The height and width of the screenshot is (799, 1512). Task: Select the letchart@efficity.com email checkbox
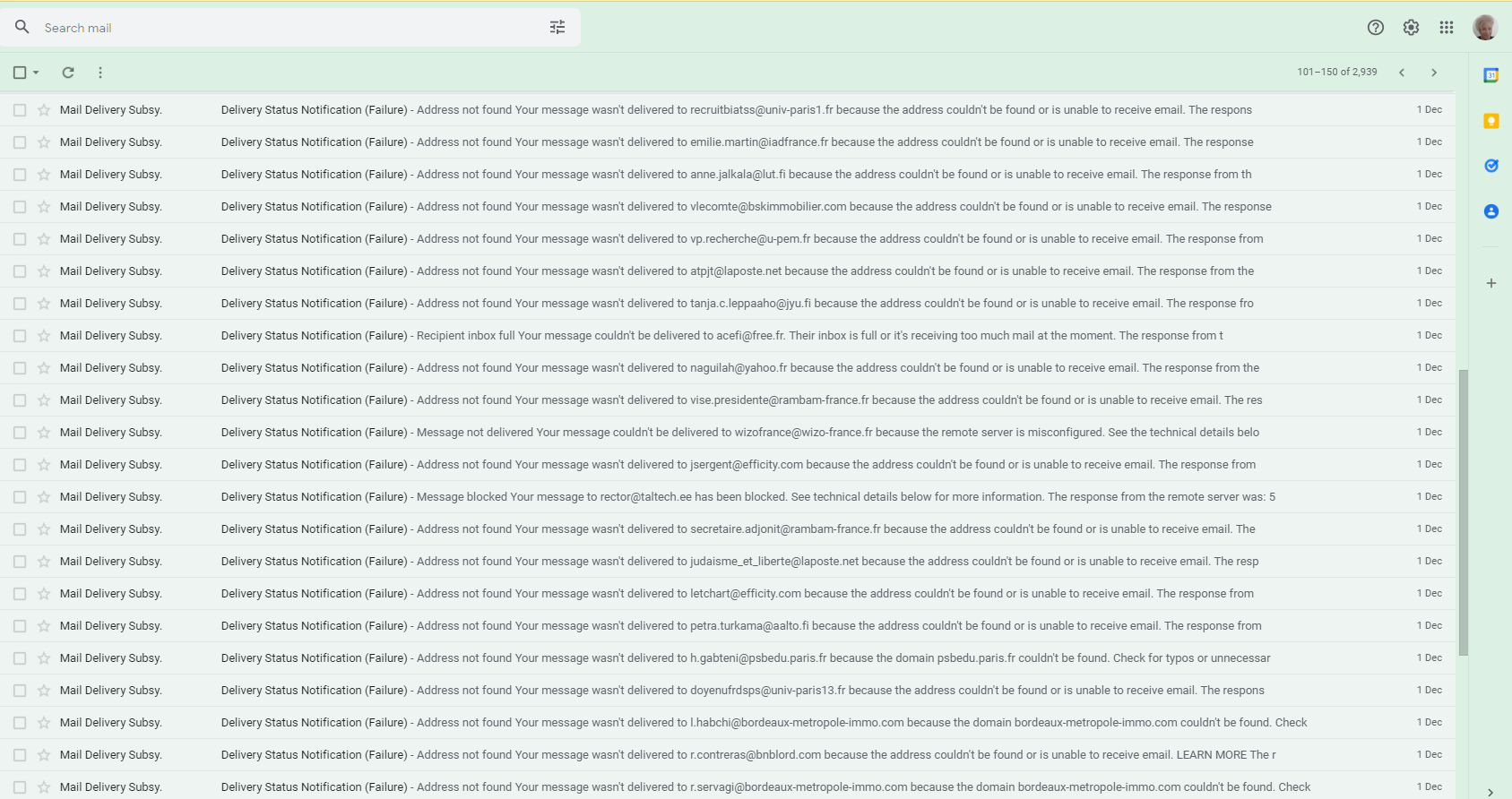coord(20,594)
